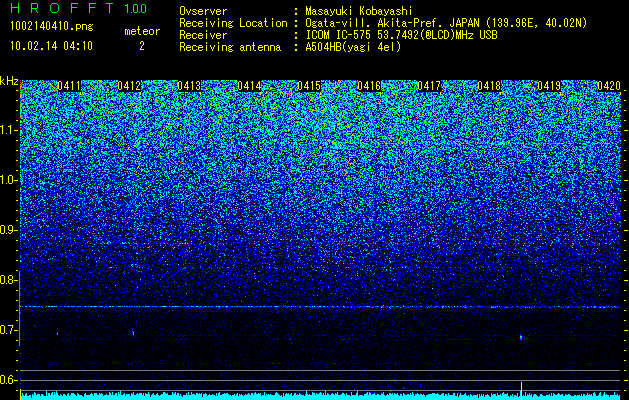The height and width of the screenshot is (400, 629).
Task: Select the file name 1002140410.png
Action: pyautogui.click(x=52, y=26)
